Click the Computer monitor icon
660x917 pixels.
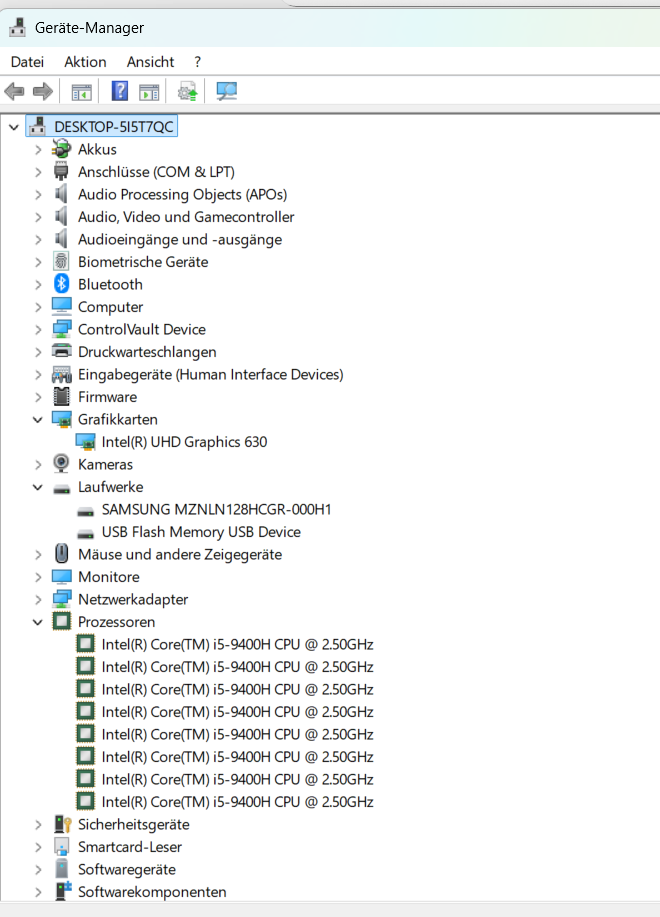(61, 306)
